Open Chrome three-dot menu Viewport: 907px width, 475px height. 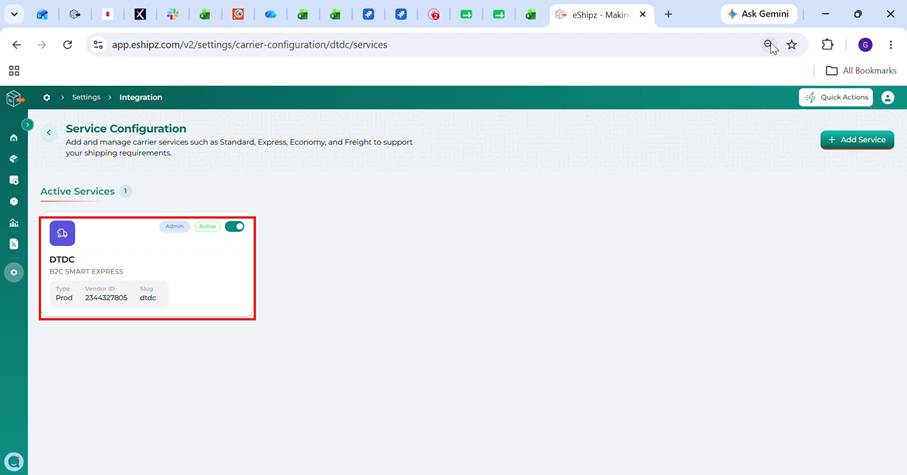[x=891, y=45]
